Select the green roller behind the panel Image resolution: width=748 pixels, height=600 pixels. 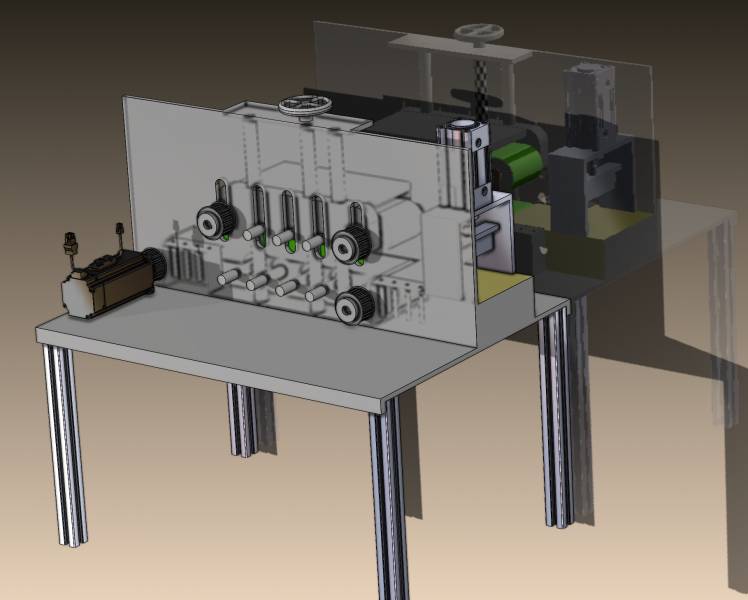(520, 166)
